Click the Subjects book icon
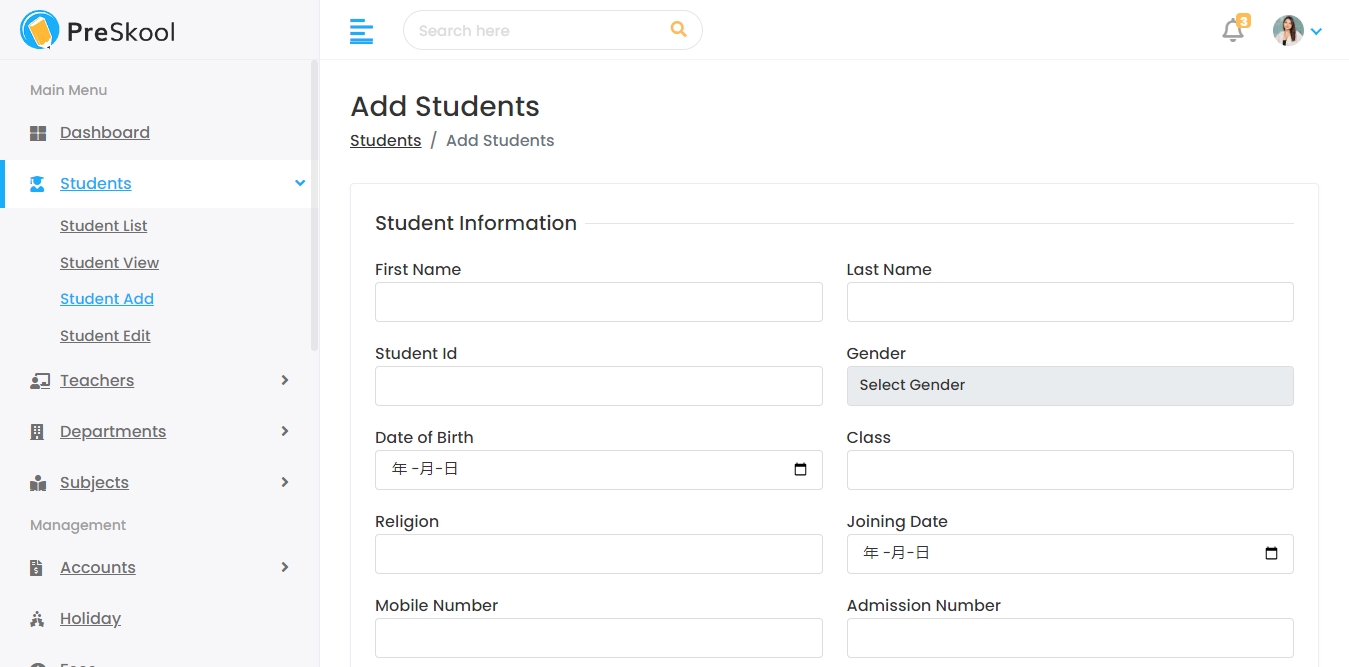Viewport: 1349px width, 667px height. (x=38, y=483)
